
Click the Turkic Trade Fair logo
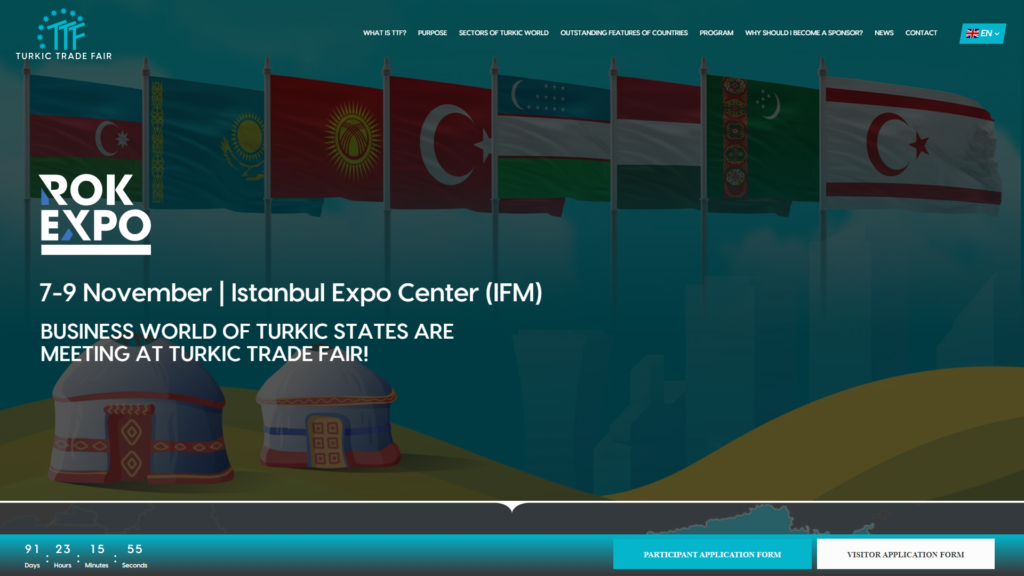(x=63, y=34)
